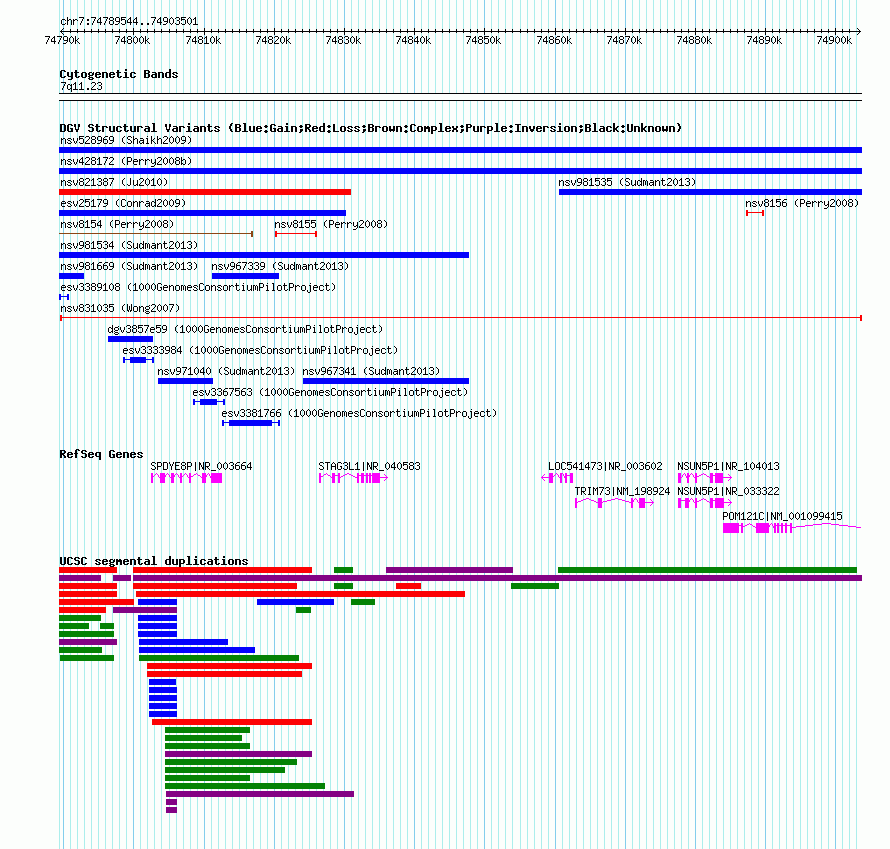Select the STAG3L1|NR_040583 gene label
This screenshot has height=849, width=890.
pos(370,466)
